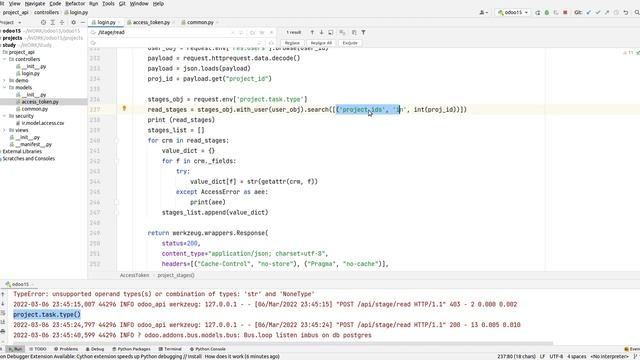Expand the demo folder
The width and height of the screenshot is (640, 360).
pos(4,80)
